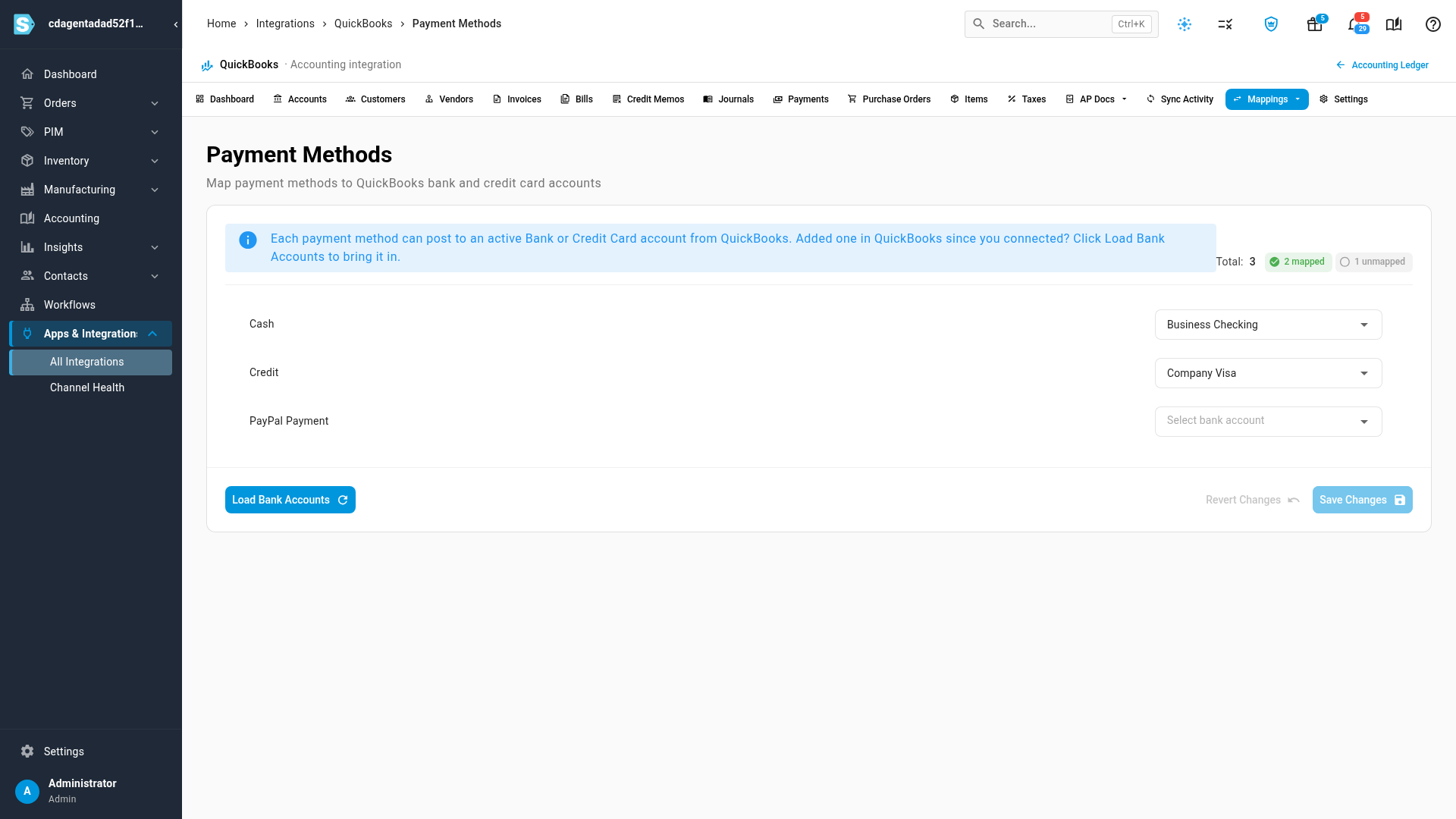1456x819 pixels.
Task: Open the Credit account dropdown
Action: (1268, 373)
